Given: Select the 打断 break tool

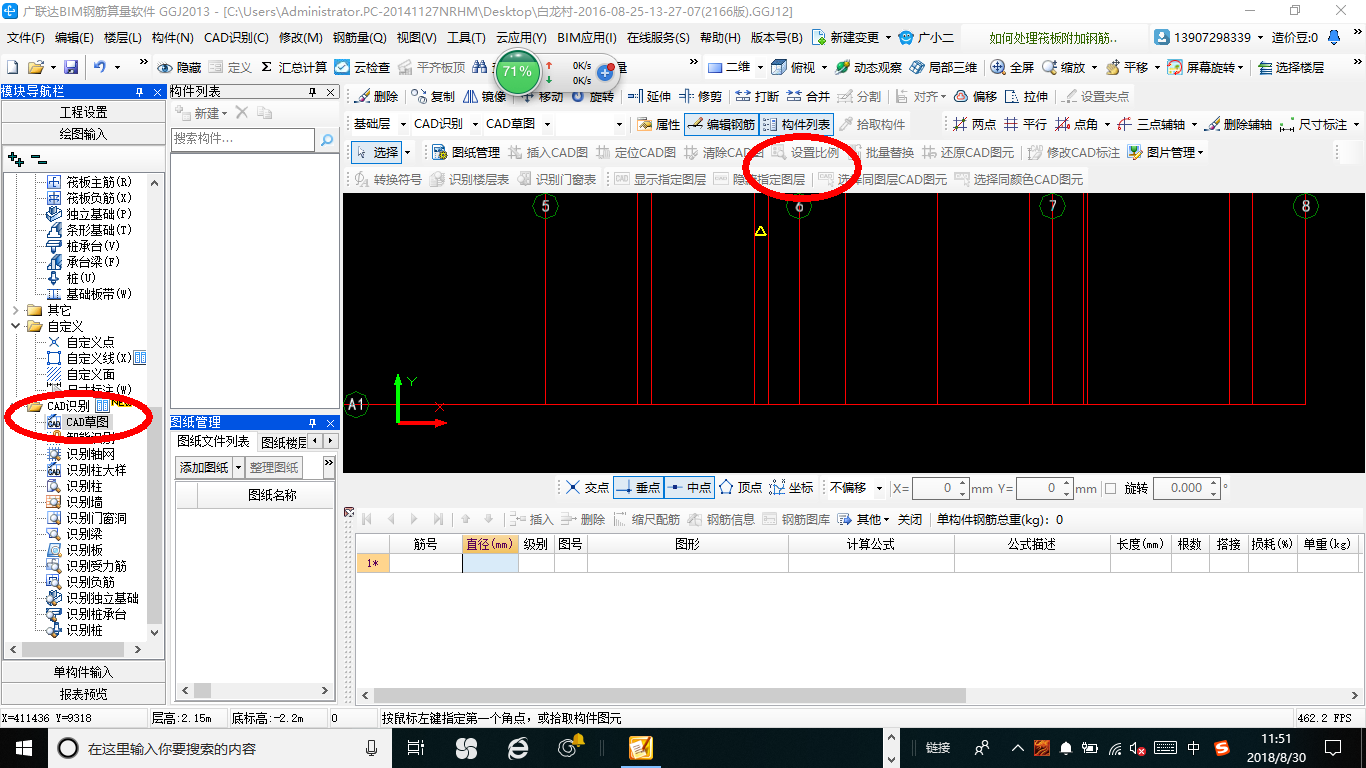Looking at the screenshot, I should click(x=757, y=97).
